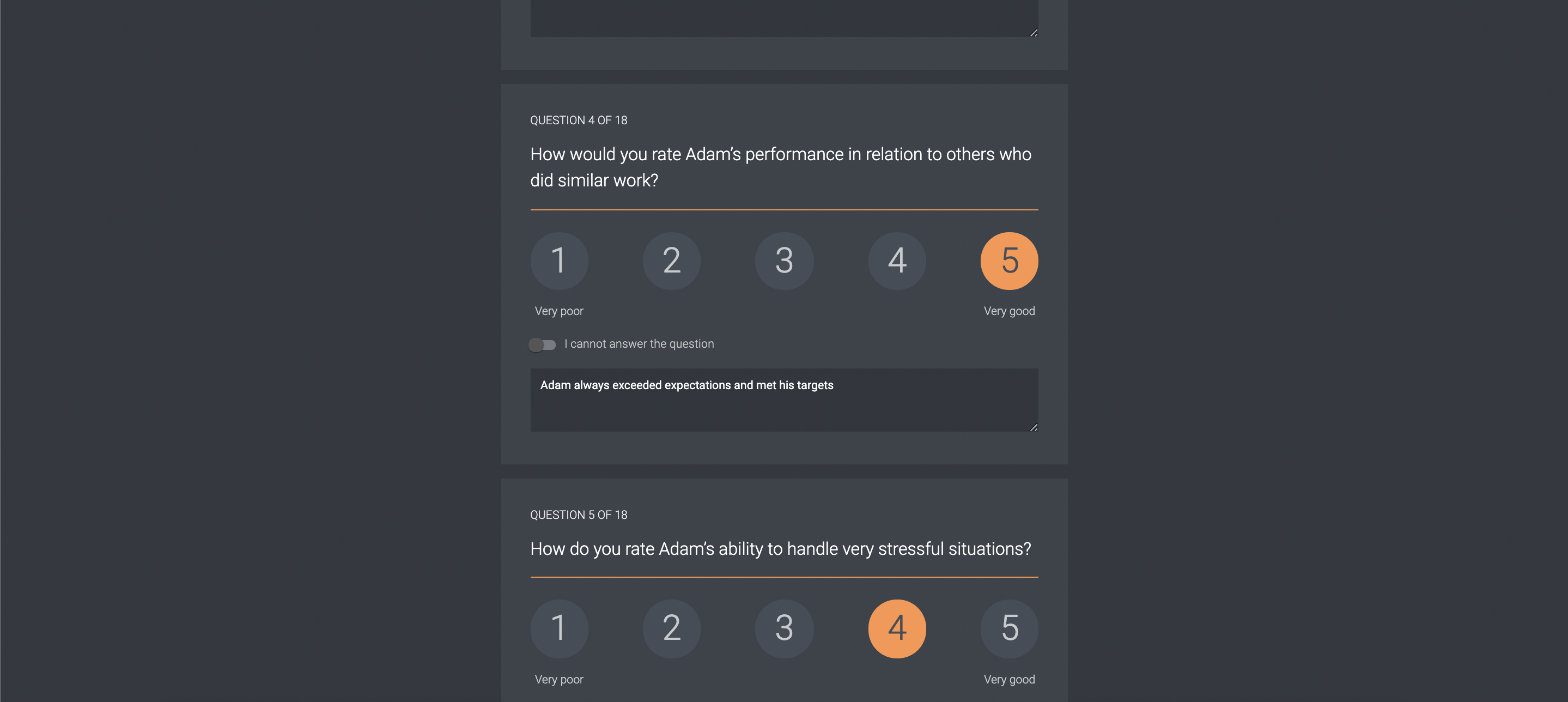1568x702 pixels.
Task: Click highlighted rating 4 in Question 5
Action: (x=897, y=628)
